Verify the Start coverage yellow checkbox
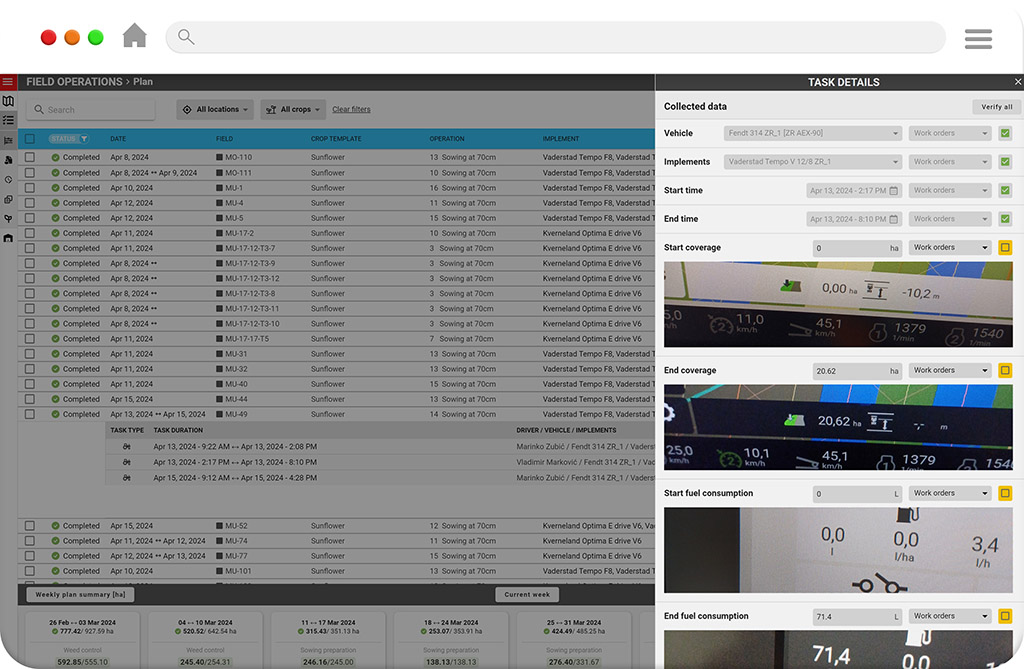The image size is (1024, 669). click(x=1005, y=248)
